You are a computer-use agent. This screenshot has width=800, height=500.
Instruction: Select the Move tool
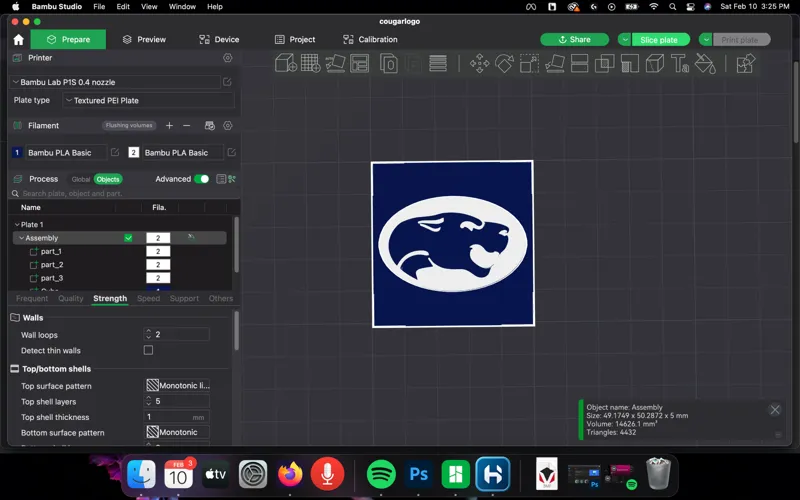click(479, 64)
